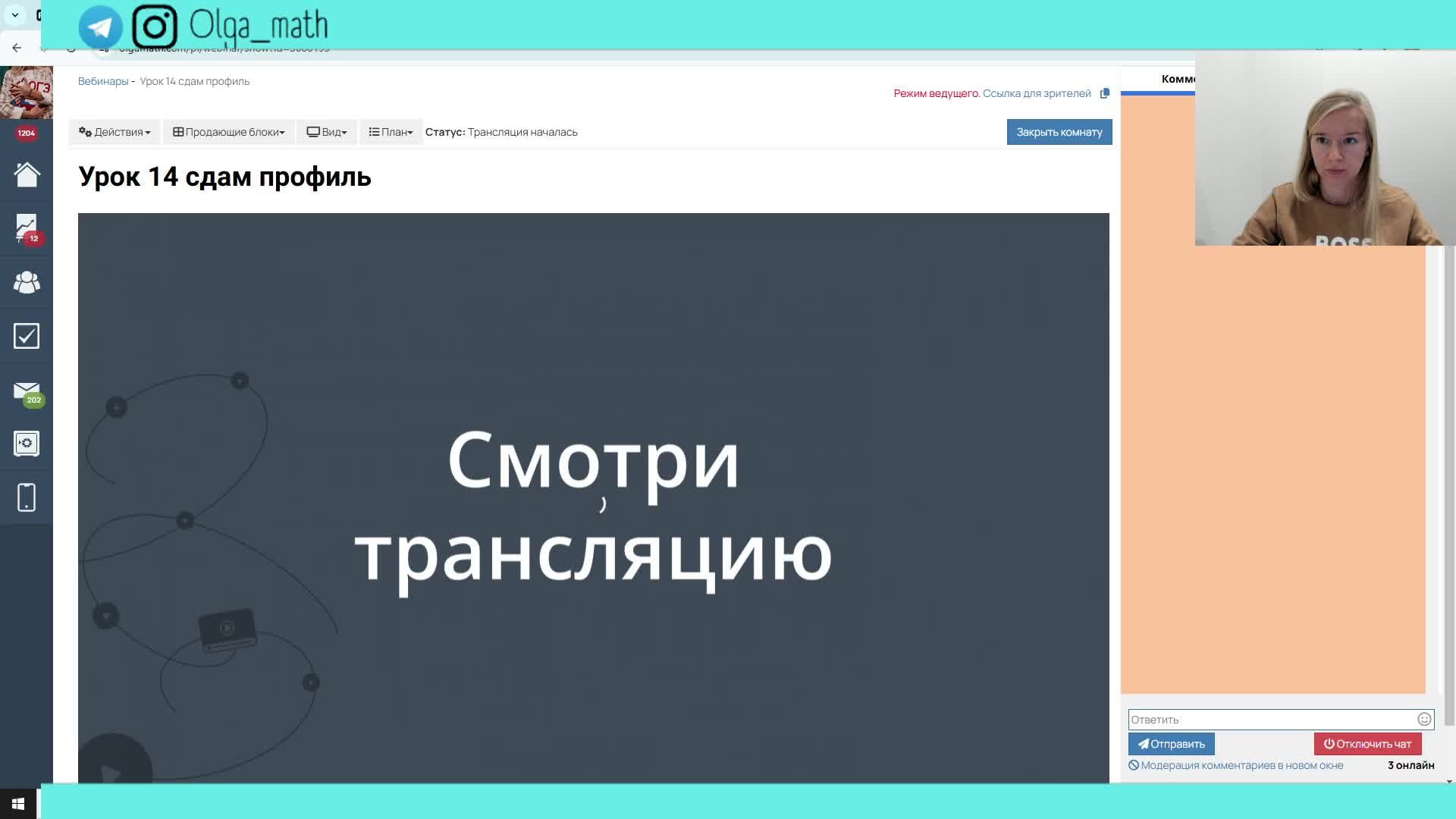The height and width of the screenshot is (819, 1456).
Task: Click the Смотри трансляцию video area
Action: [593, 497]
